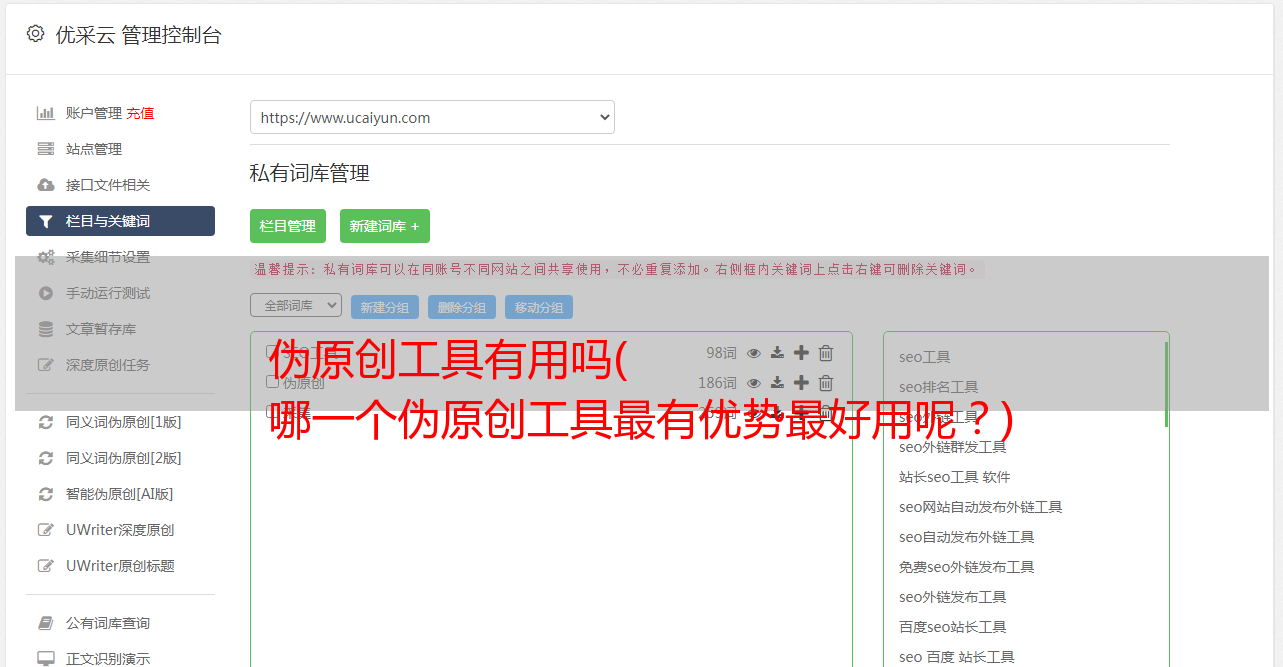The height and width of the screenshot is (667, 1283).
Task: Select keyword 站长seo工具 软件
Action: [x=955, y=477]
